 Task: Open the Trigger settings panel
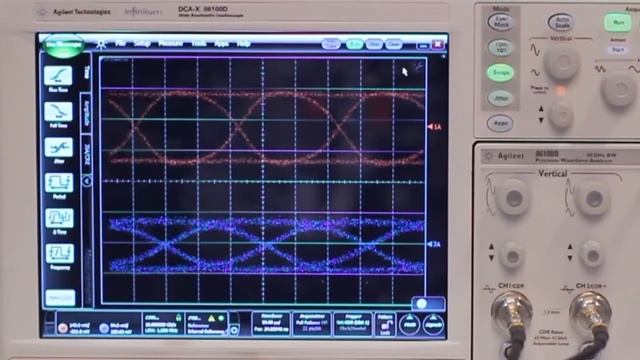[353, 324]
